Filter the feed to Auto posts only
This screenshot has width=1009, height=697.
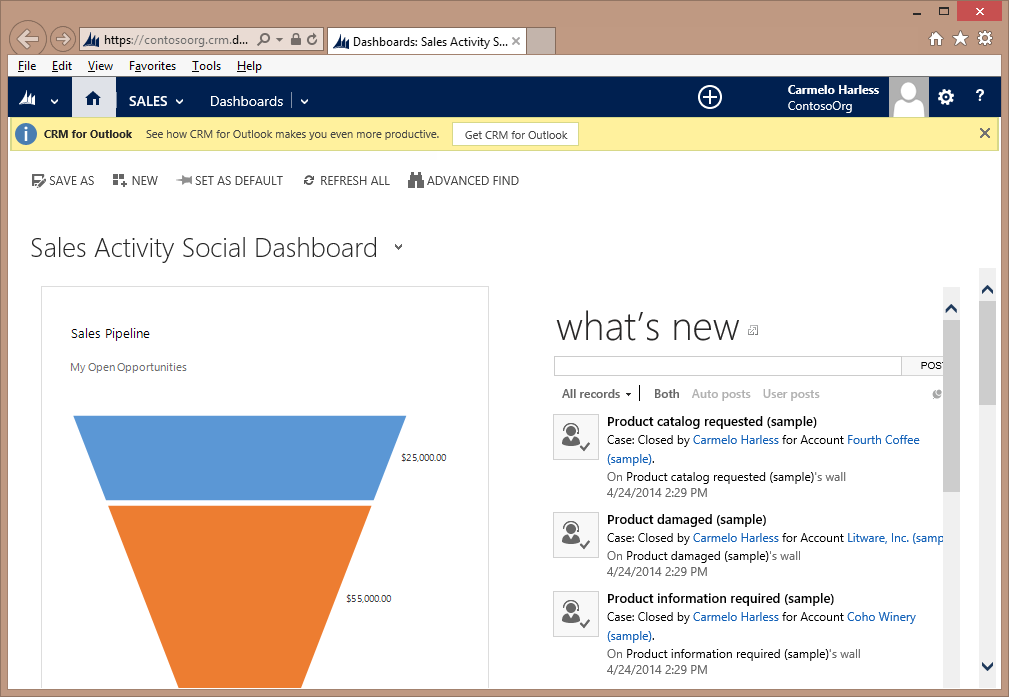(x=720, y=394)
